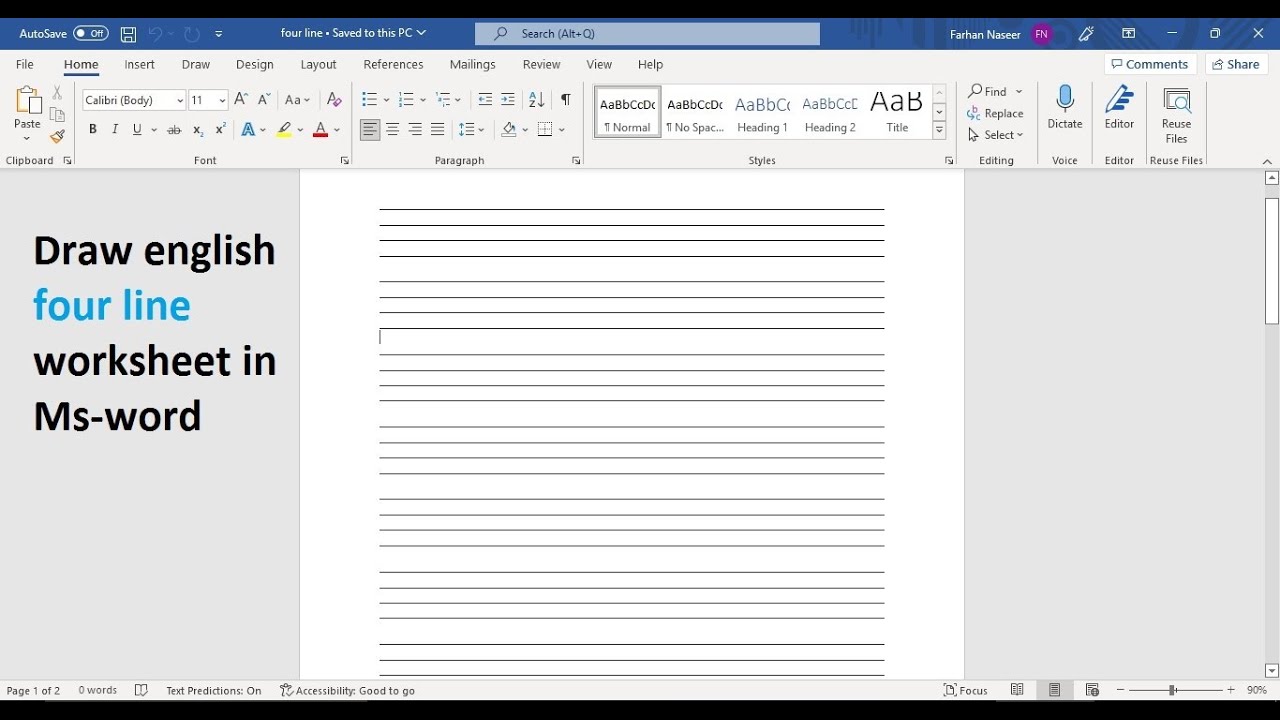The image size is (1280, 720).
Task: Select Align Right
Action: [415, 130]
